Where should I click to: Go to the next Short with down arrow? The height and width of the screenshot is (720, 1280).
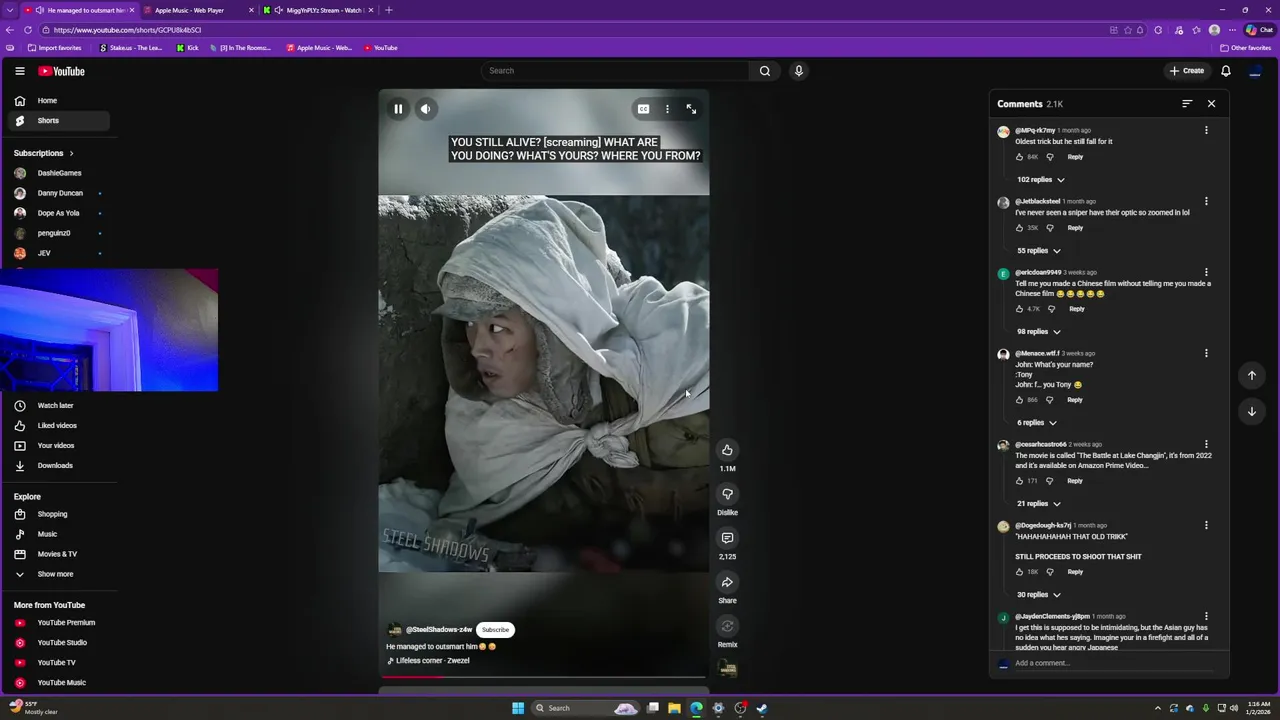click(x=1251, y=411)
